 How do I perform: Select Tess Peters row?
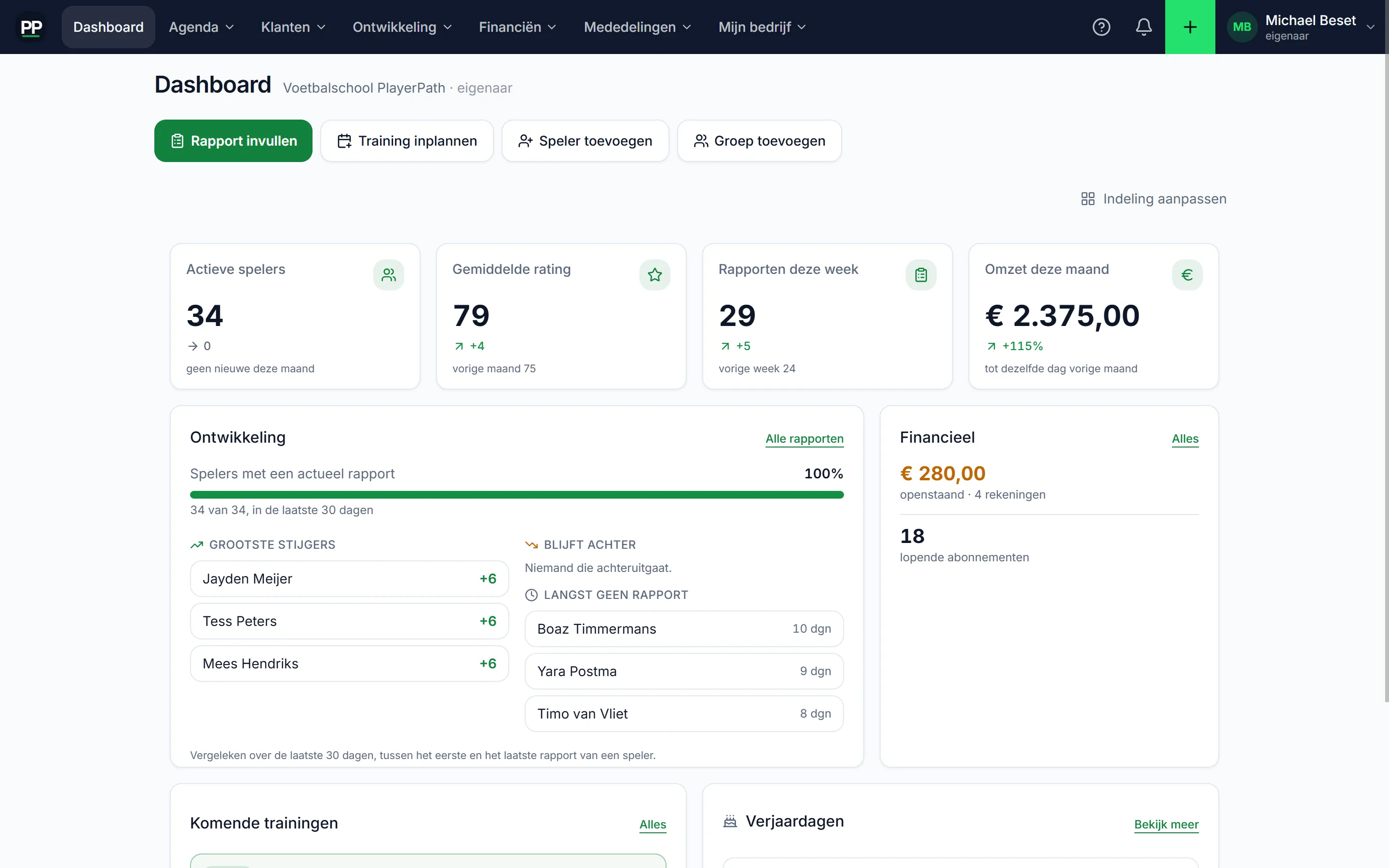pos(349,621)
